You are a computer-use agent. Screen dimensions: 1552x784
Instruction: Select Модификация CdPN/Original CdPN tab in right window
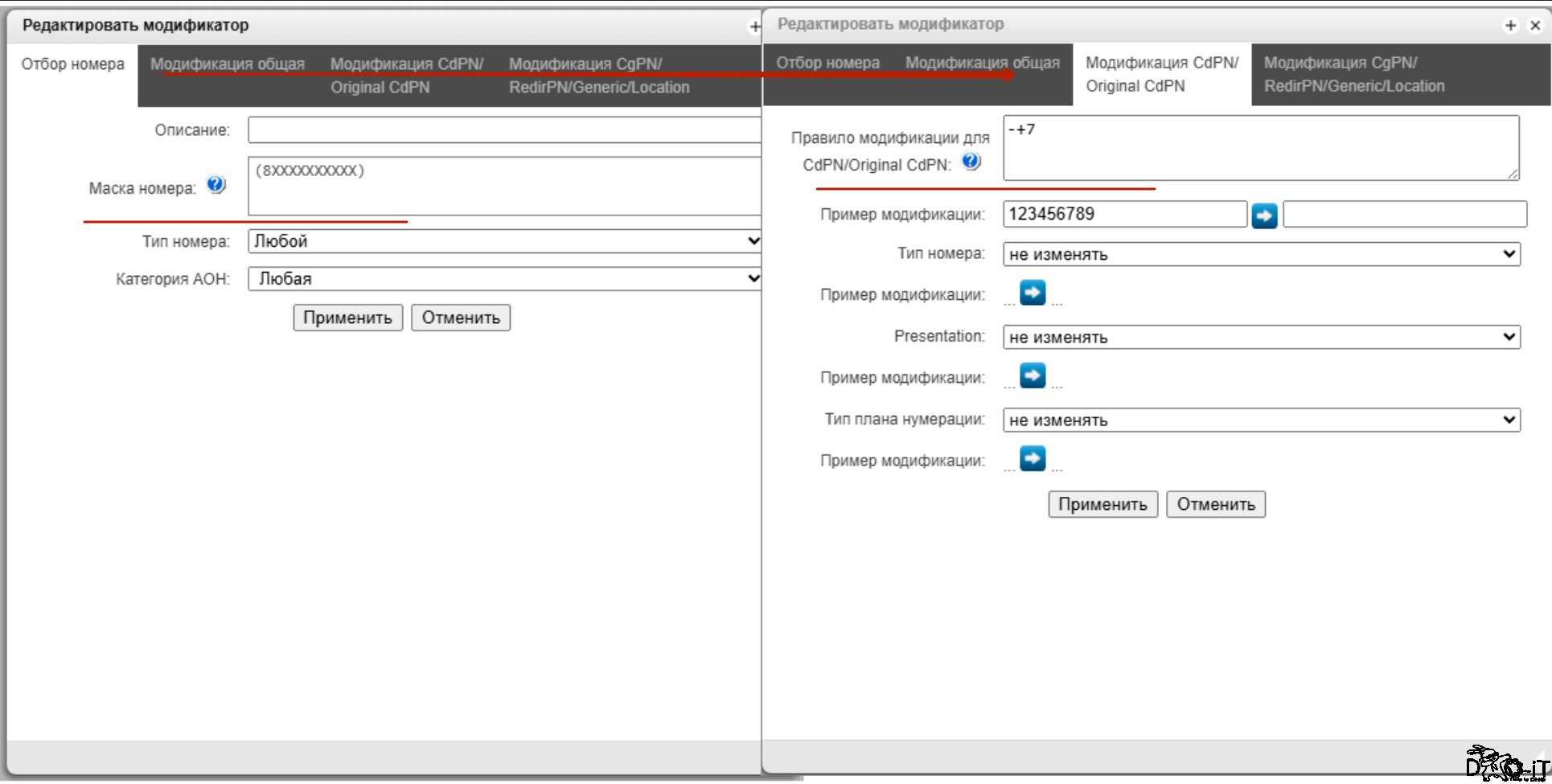[x=1162, y=74]
